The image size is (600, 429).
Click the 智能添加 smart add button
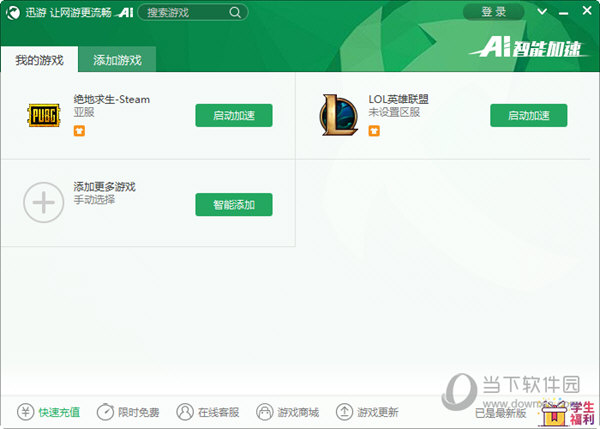tap(233, 205)
